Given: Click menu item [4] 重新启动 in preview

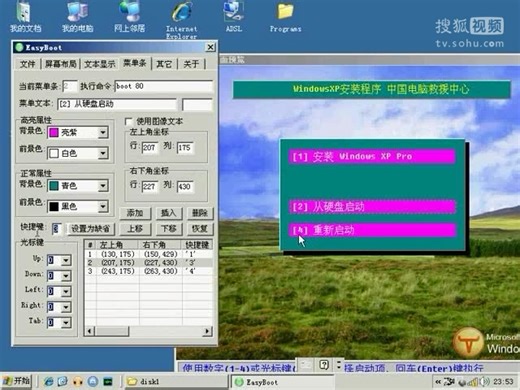Looking at the screenshot, I should pyautogui.click(x=372, y=230).
